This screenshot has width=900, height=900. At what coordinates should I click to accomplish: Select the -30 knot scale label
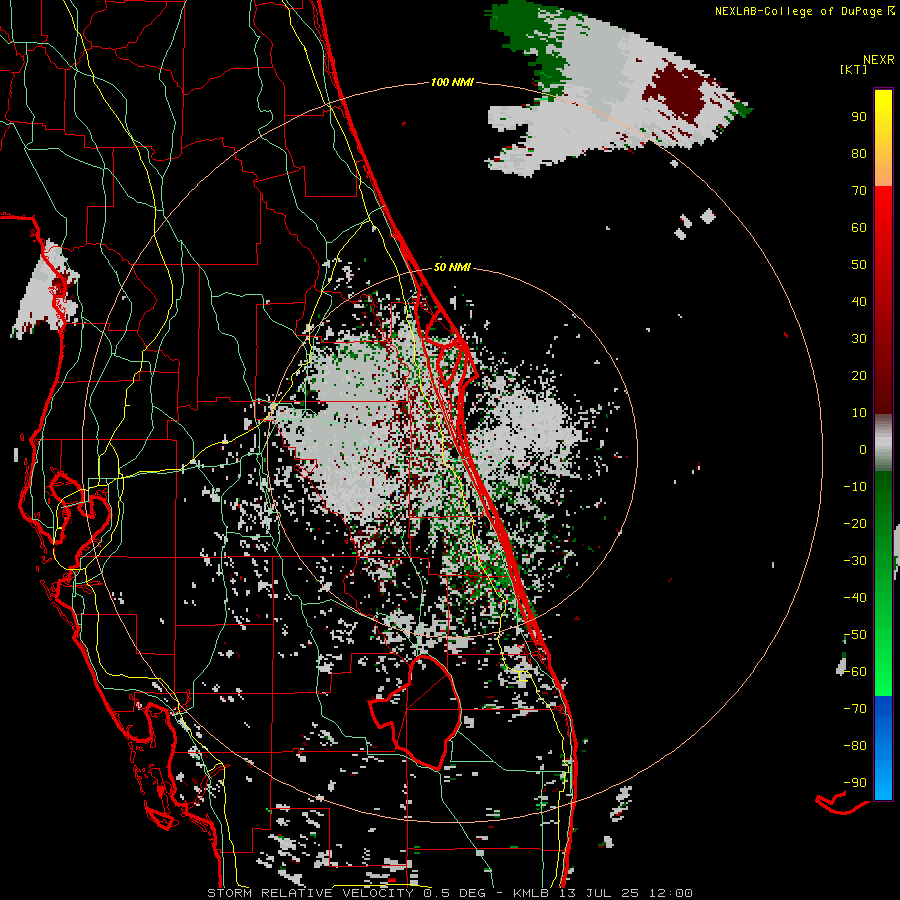855,561
